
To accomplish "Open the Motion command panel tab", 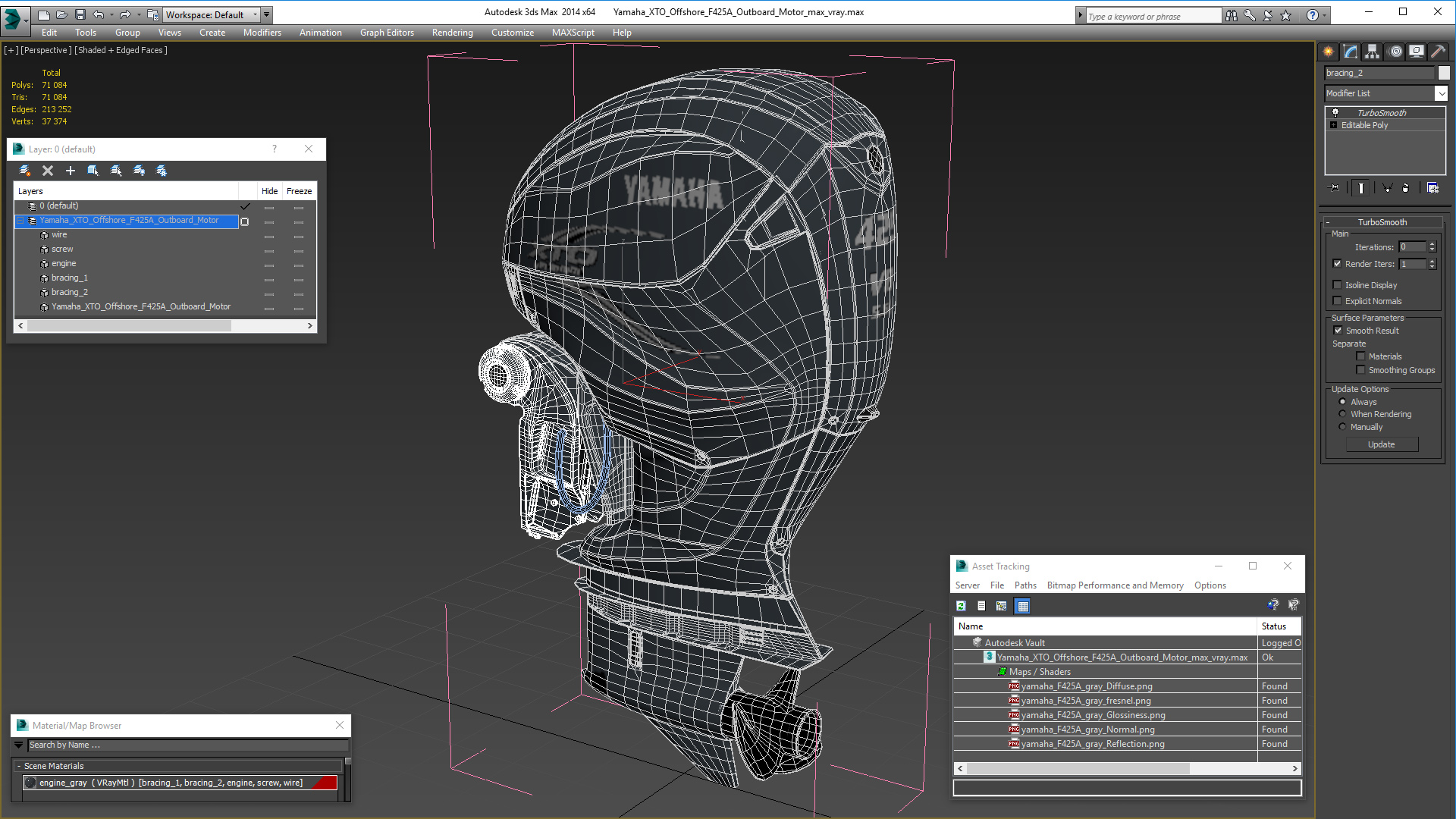I will 1395,52.
